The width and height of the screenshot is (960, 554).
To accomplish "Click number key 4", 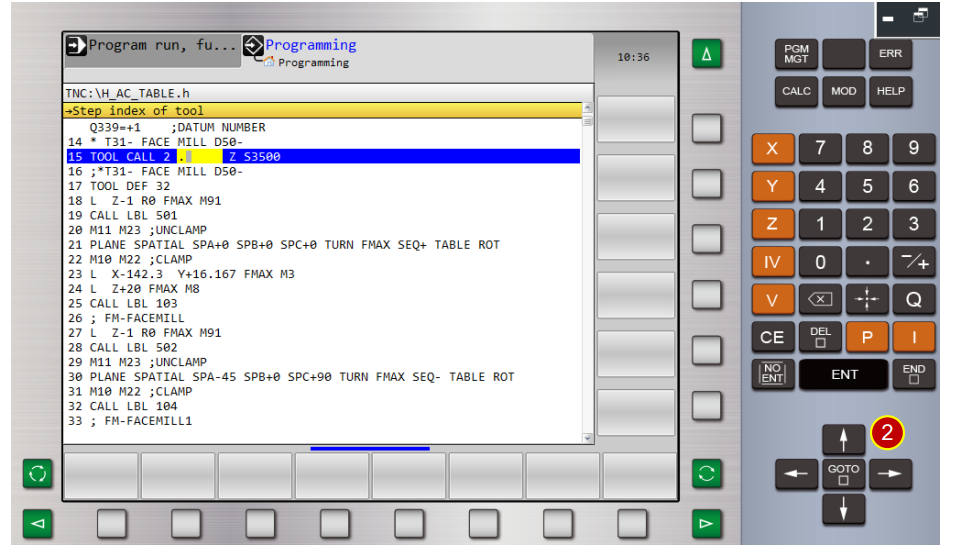I will [820, 186].
